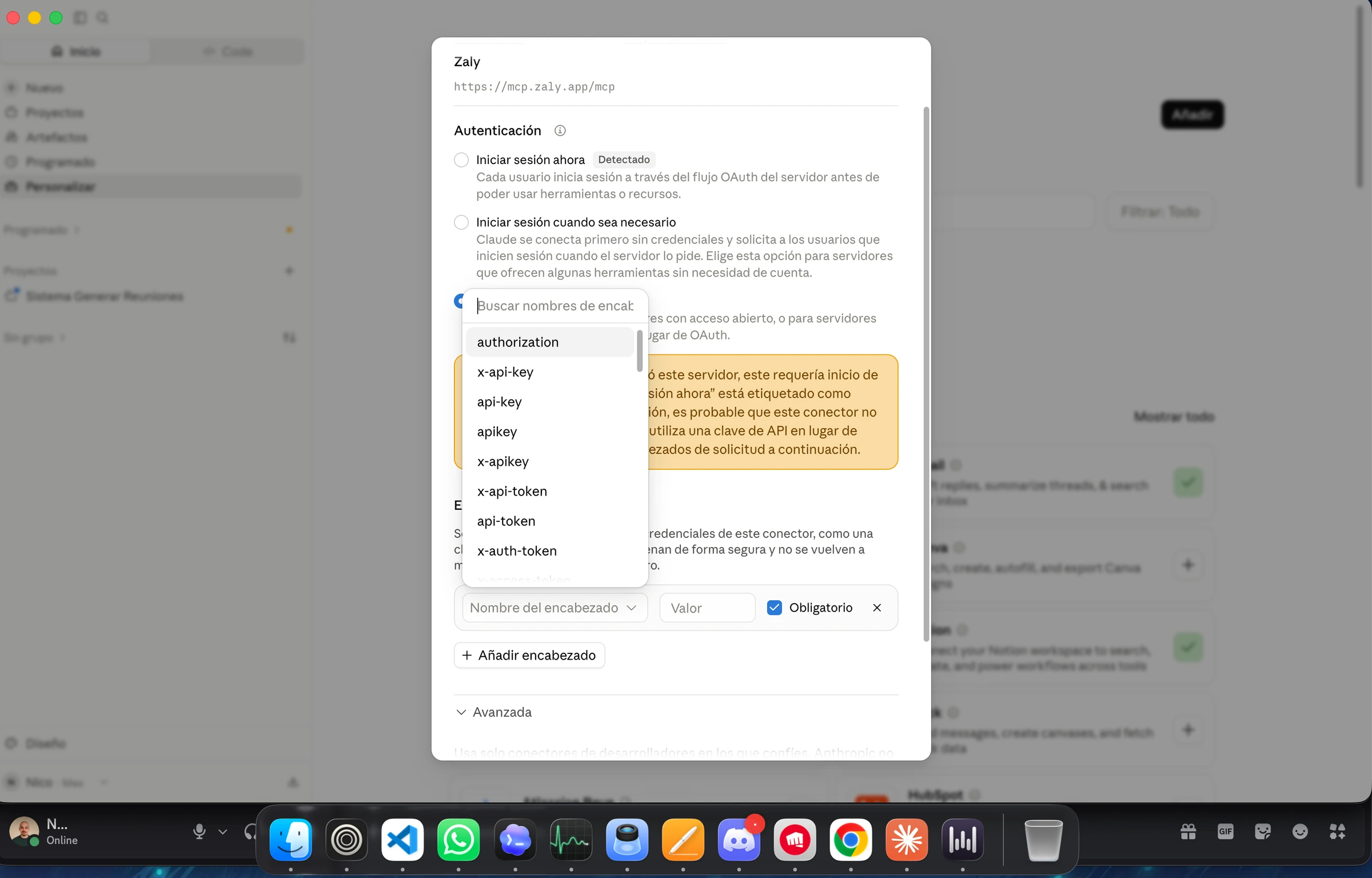Click the green checkmark on the Notion card

click(x=1188, y=647)
